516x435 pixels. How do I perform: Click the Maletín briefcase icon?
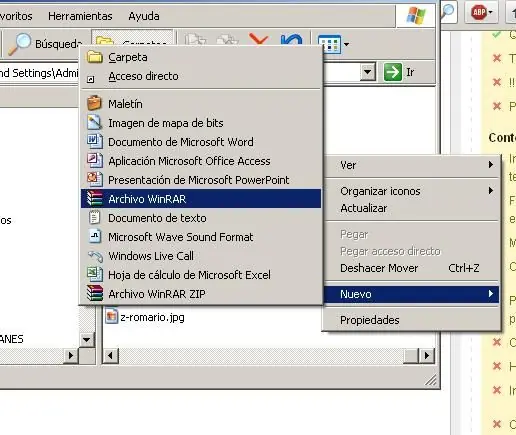tap(94, 103)
